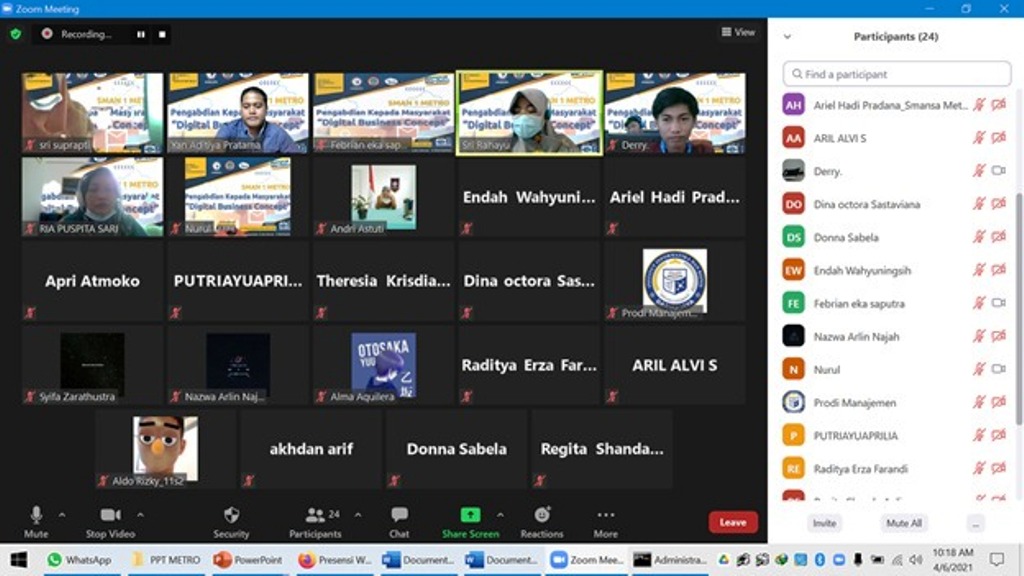1024x576 pixels.
Task: Select Andri Astuti's video tile
Action: (x=383, y=197)
